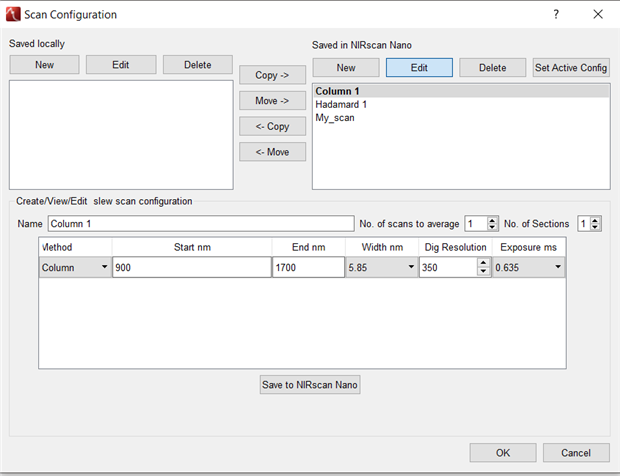
Task: Click Delete under Saved in NIRscan Nano
Action: 492,68
